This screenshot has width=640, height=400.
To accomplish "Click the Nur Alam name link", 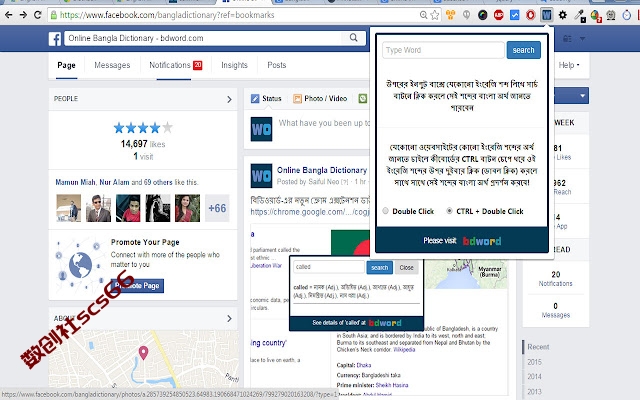I will [x=114, y=182].
